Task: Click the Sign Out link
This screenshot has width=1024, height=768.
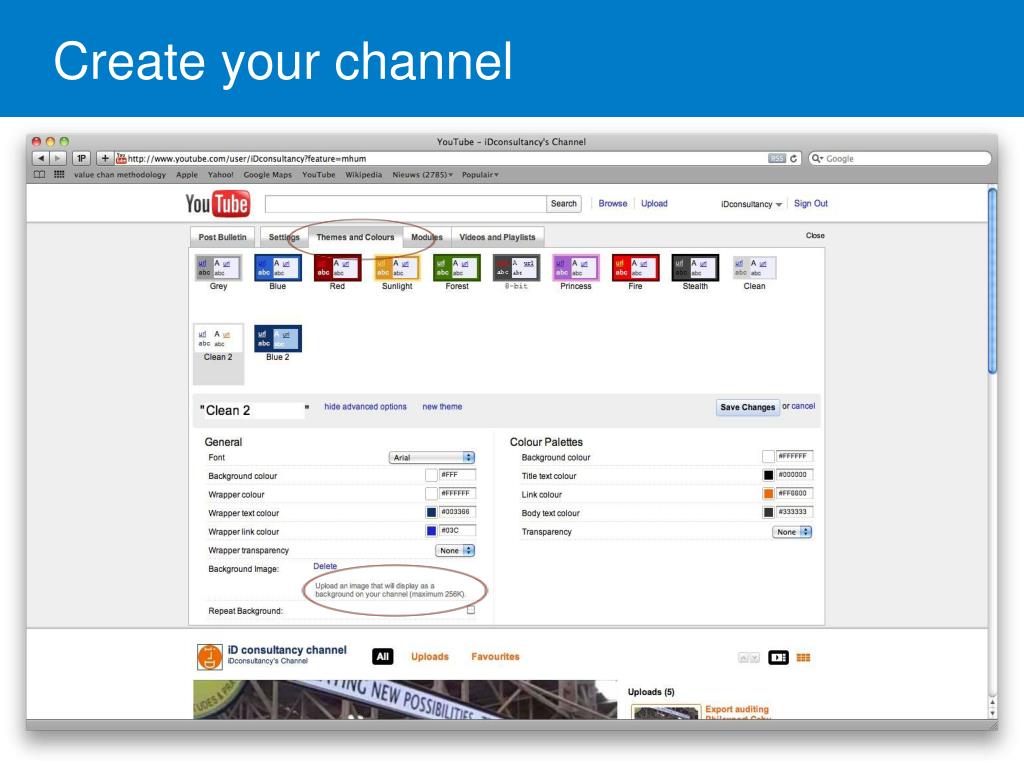Action: coord(810,204)
